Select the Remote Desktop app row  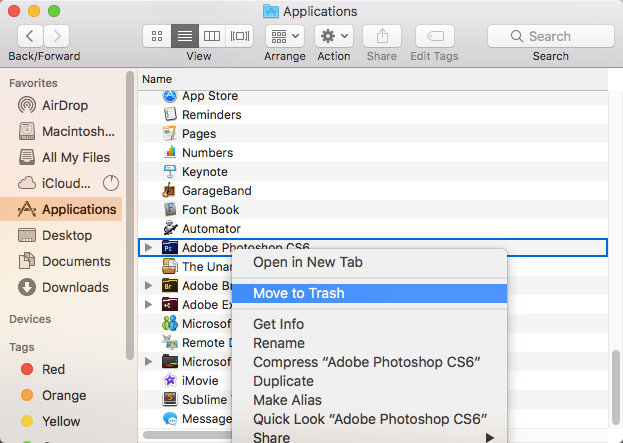click(185, 343)
